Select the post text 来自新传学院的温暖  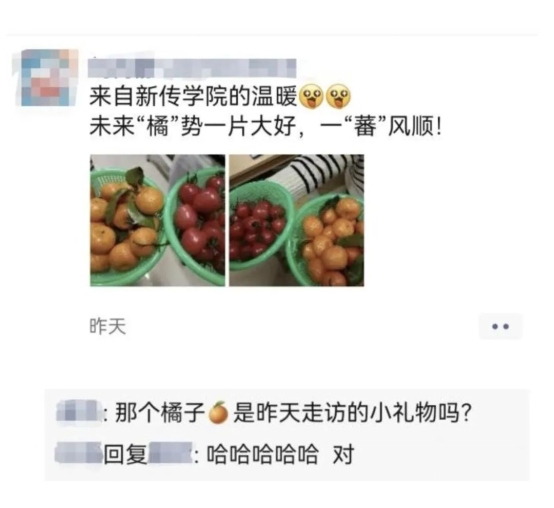(x=193, y=96)
